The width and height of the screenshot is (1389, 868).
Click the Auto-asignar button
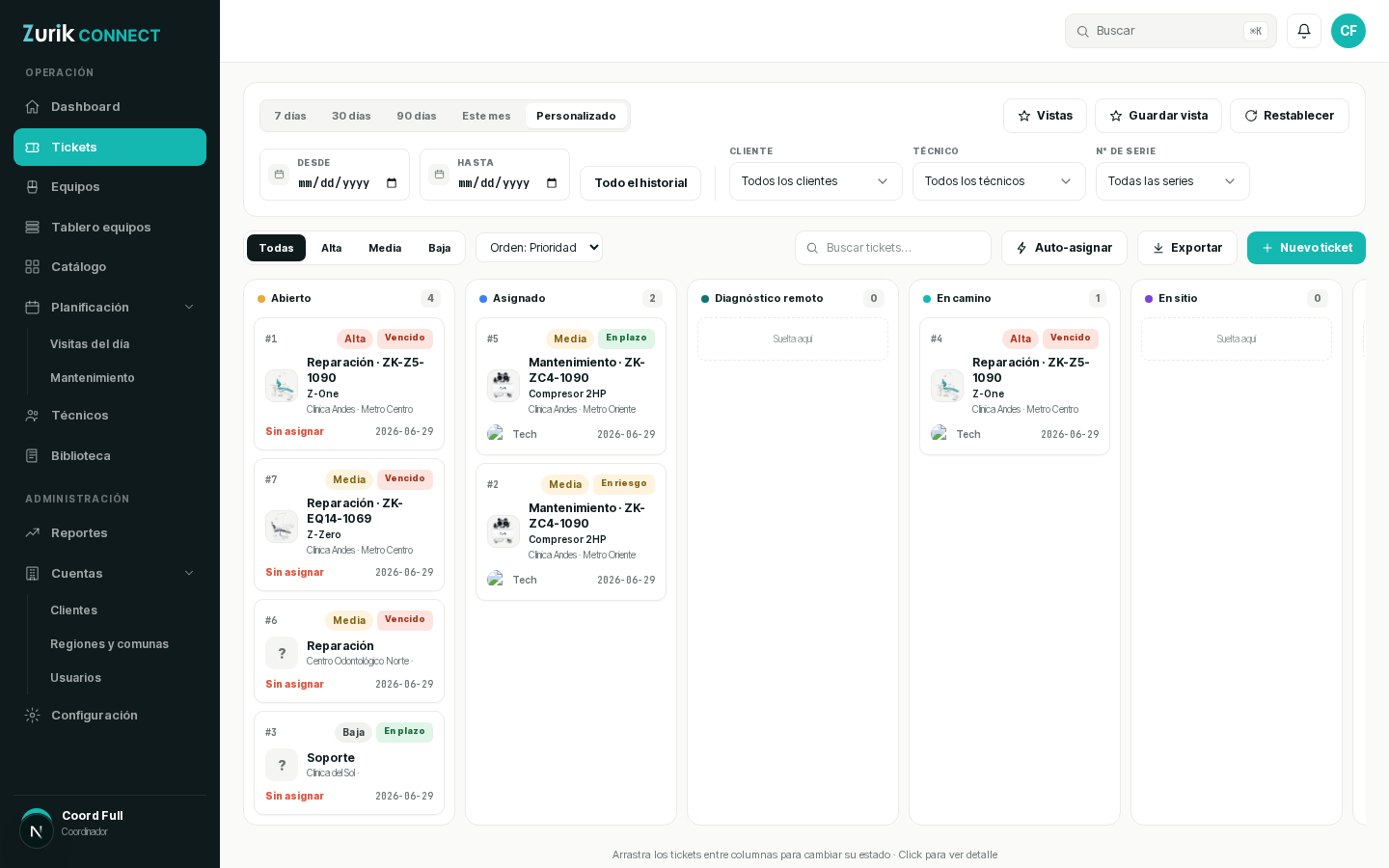[x=1064, y=248]
